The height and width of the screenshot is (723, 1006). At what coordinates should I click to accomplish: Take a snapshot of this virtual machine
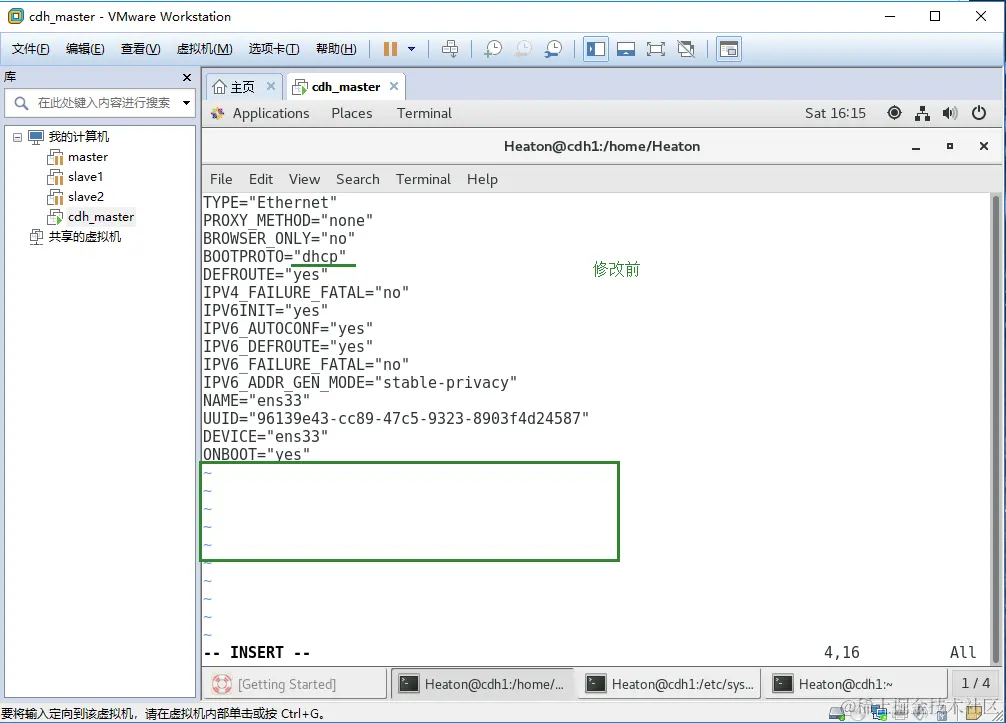click(x=493, y=49)
